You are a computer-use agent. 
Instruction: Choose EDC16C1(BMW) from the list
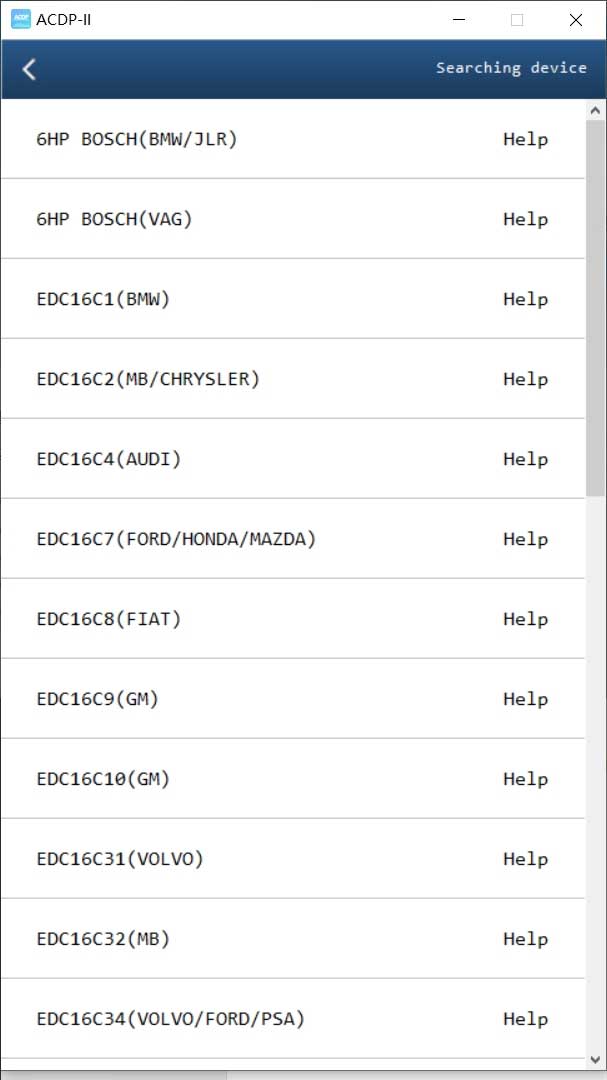click(103, 299)
